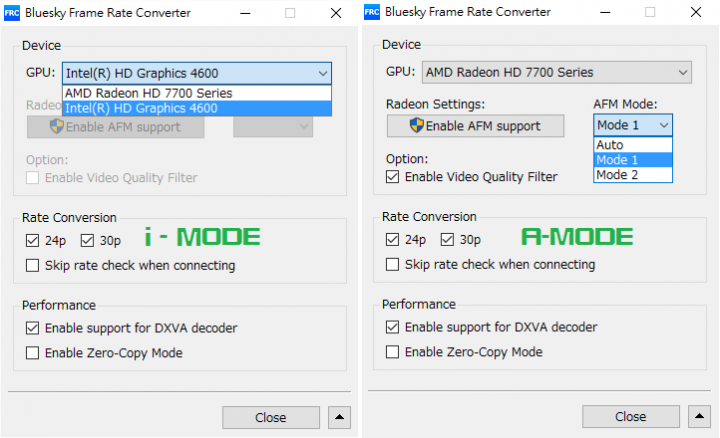
Task: Choose highlighted Mode 1 in AFM list
Action: (x=633, y=160)
